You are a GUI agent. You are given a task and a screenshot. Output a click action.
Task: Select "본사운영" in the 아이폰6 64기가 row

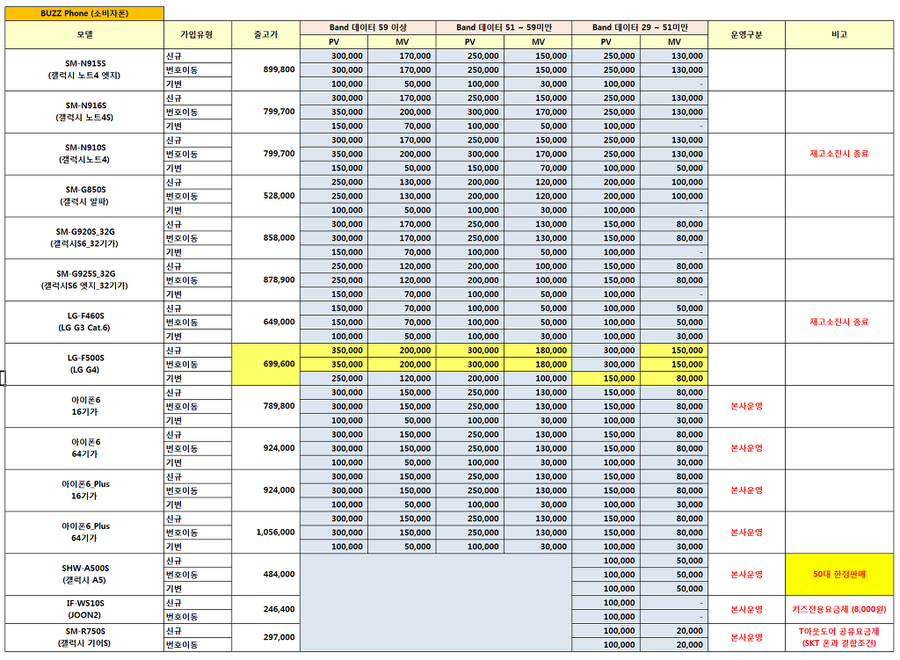[x=747, y=448]
